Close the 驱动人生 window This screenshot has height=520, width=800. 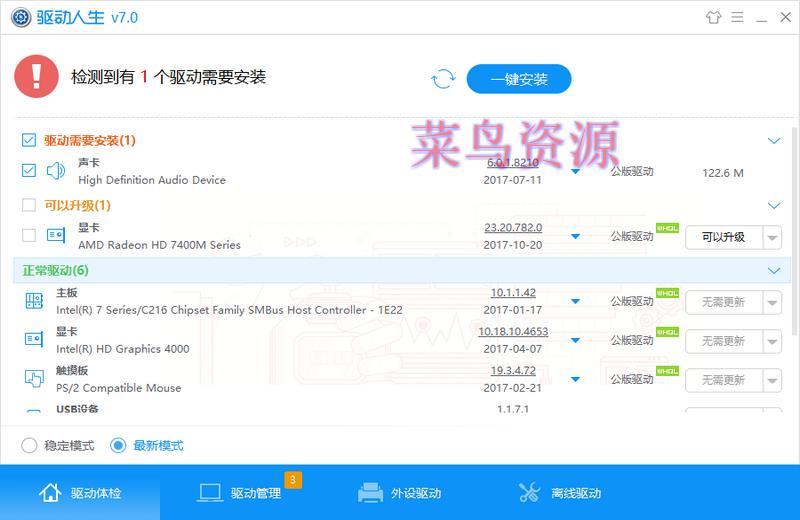click(786, 17)
